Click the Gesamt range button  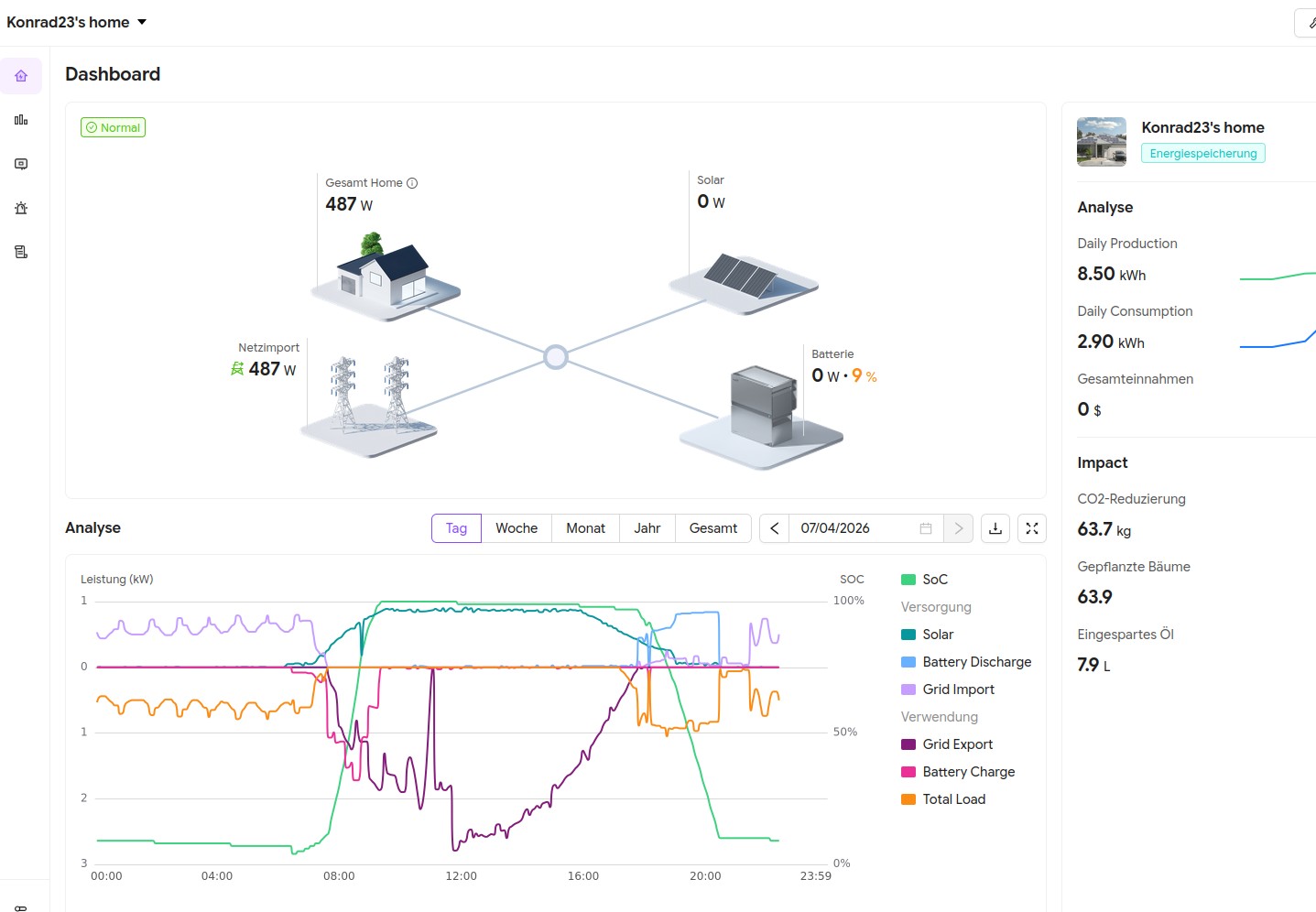(712, 528)
